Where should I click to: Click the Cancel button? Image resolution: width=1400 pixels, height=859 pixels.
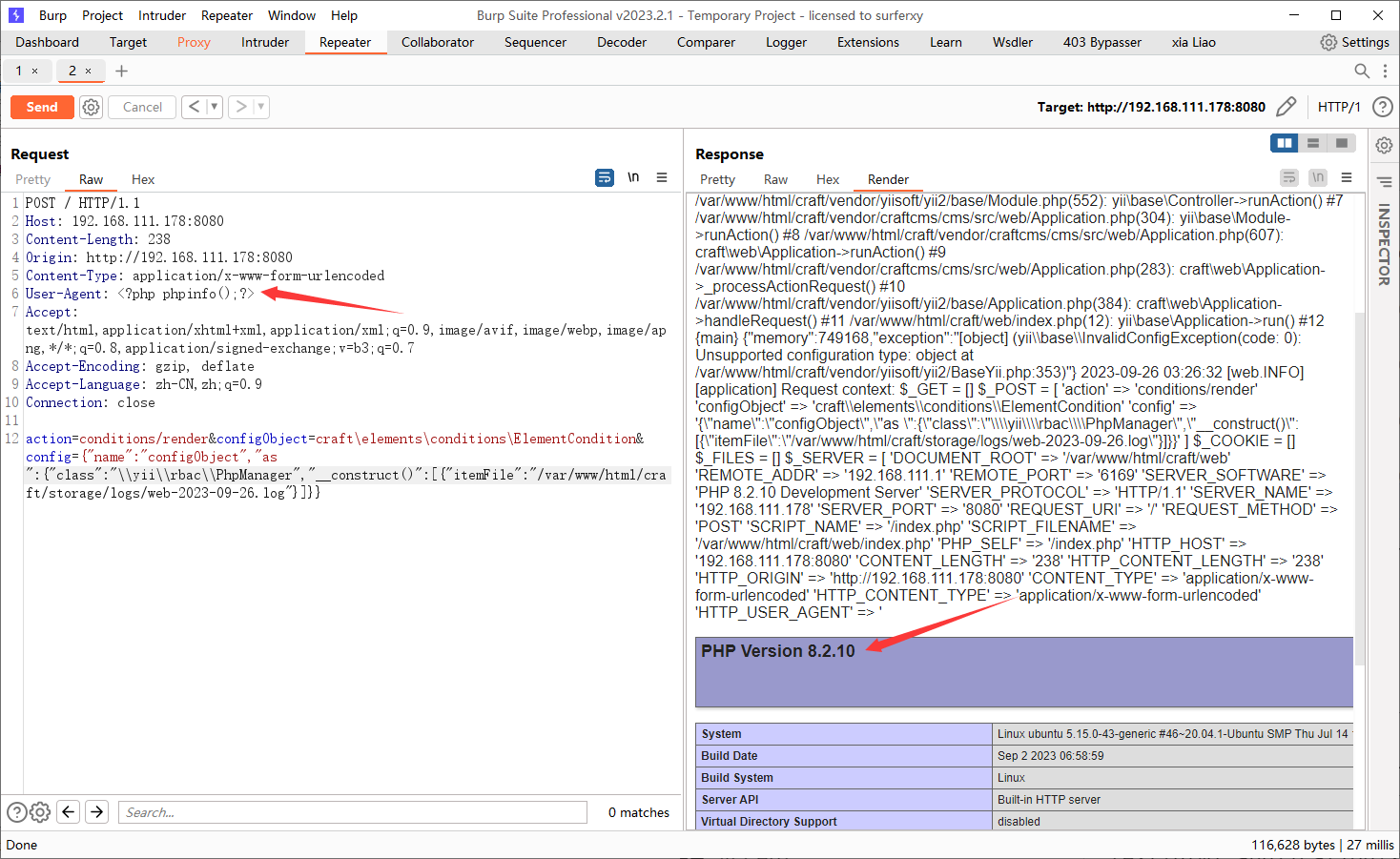[142, 107]
